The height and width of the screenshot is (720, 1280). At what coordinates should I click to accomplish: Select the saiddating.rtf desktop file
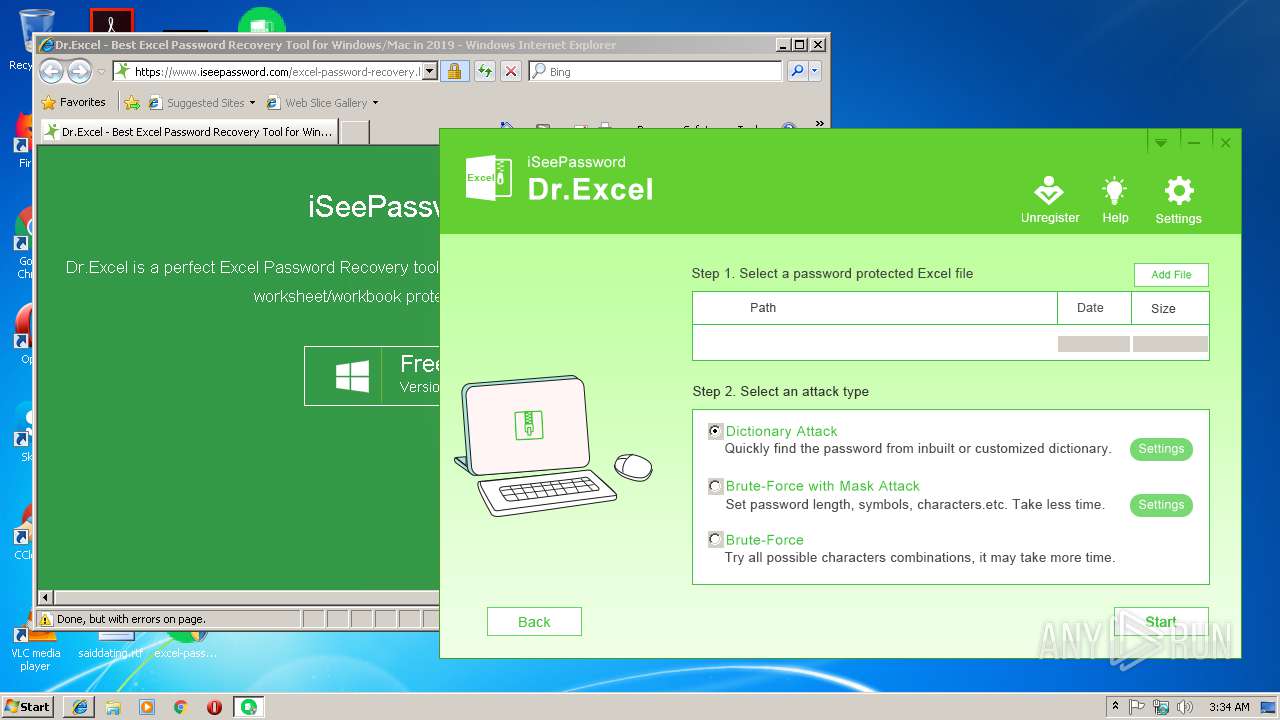click(110, 645)
